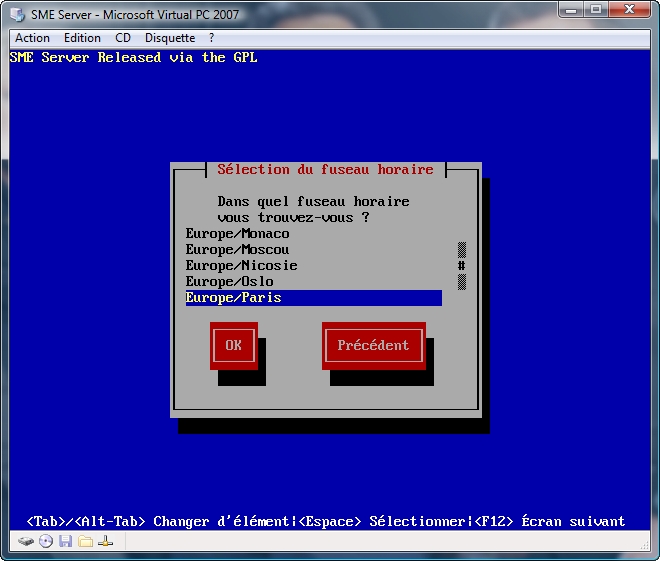Click the floppy disk status icon
The width and height of the screenshot is (660, 561).
pyautogui.click(x=65, y=541)
